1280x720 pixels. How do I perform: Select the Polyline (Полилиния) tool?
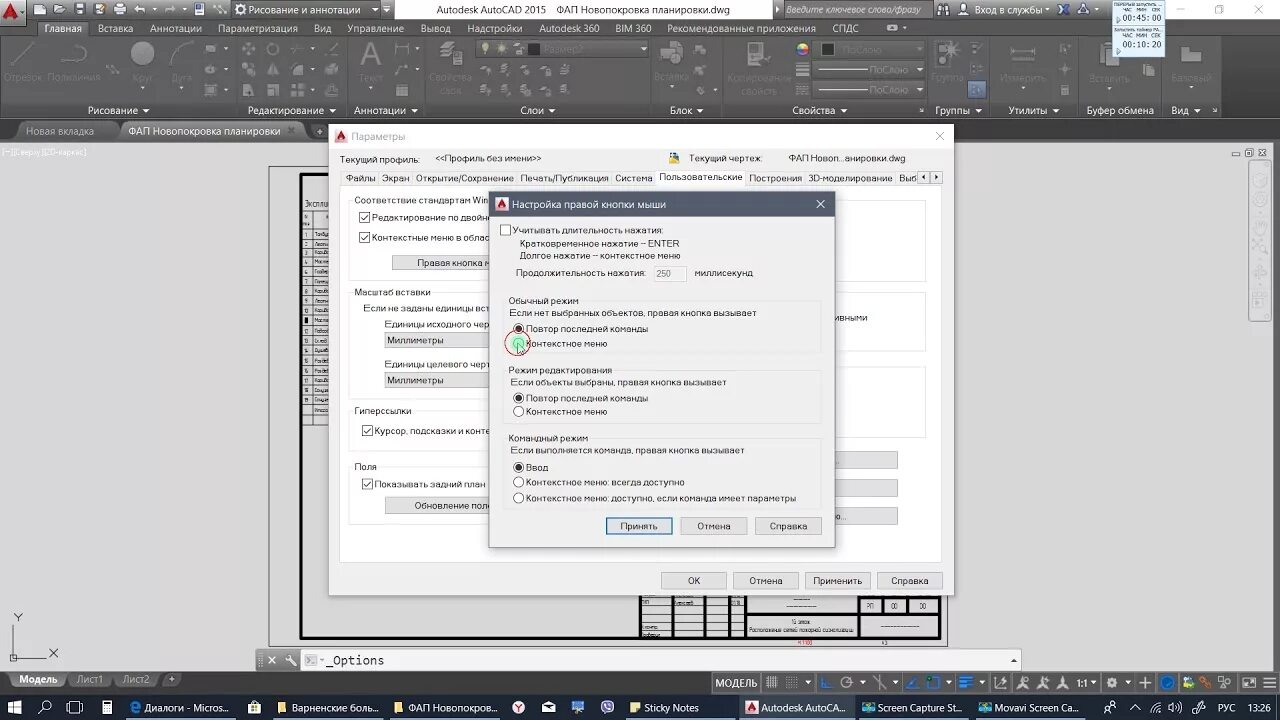[74, 61]
